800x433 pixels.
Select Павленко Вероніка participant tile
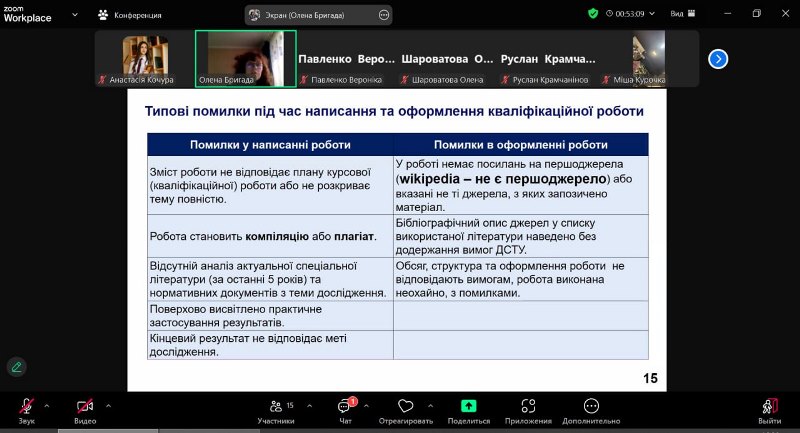346,59
